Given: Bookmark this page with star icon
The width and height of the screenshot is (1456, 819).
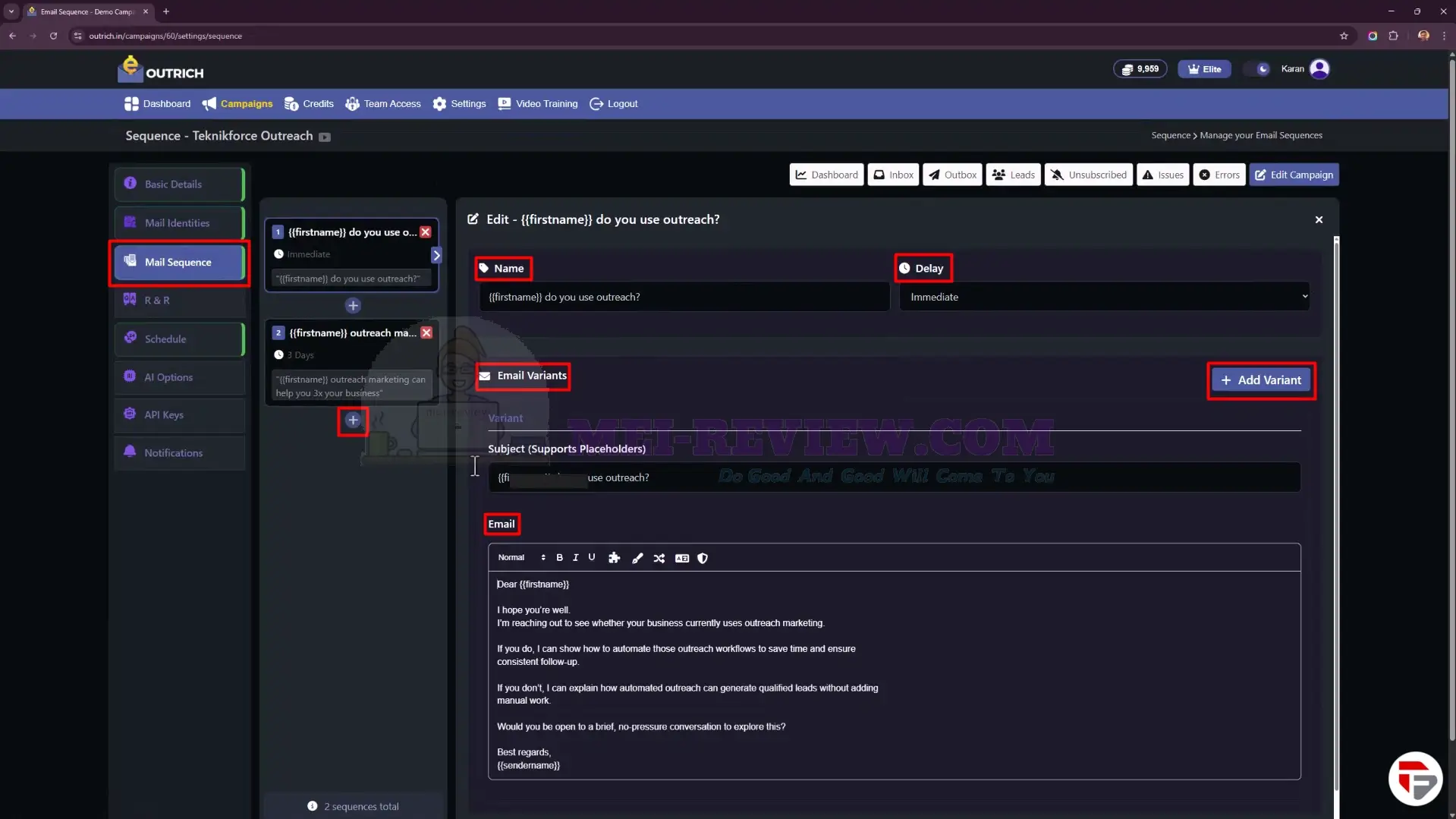Looking at the screenshot, I should [1344, 36].
